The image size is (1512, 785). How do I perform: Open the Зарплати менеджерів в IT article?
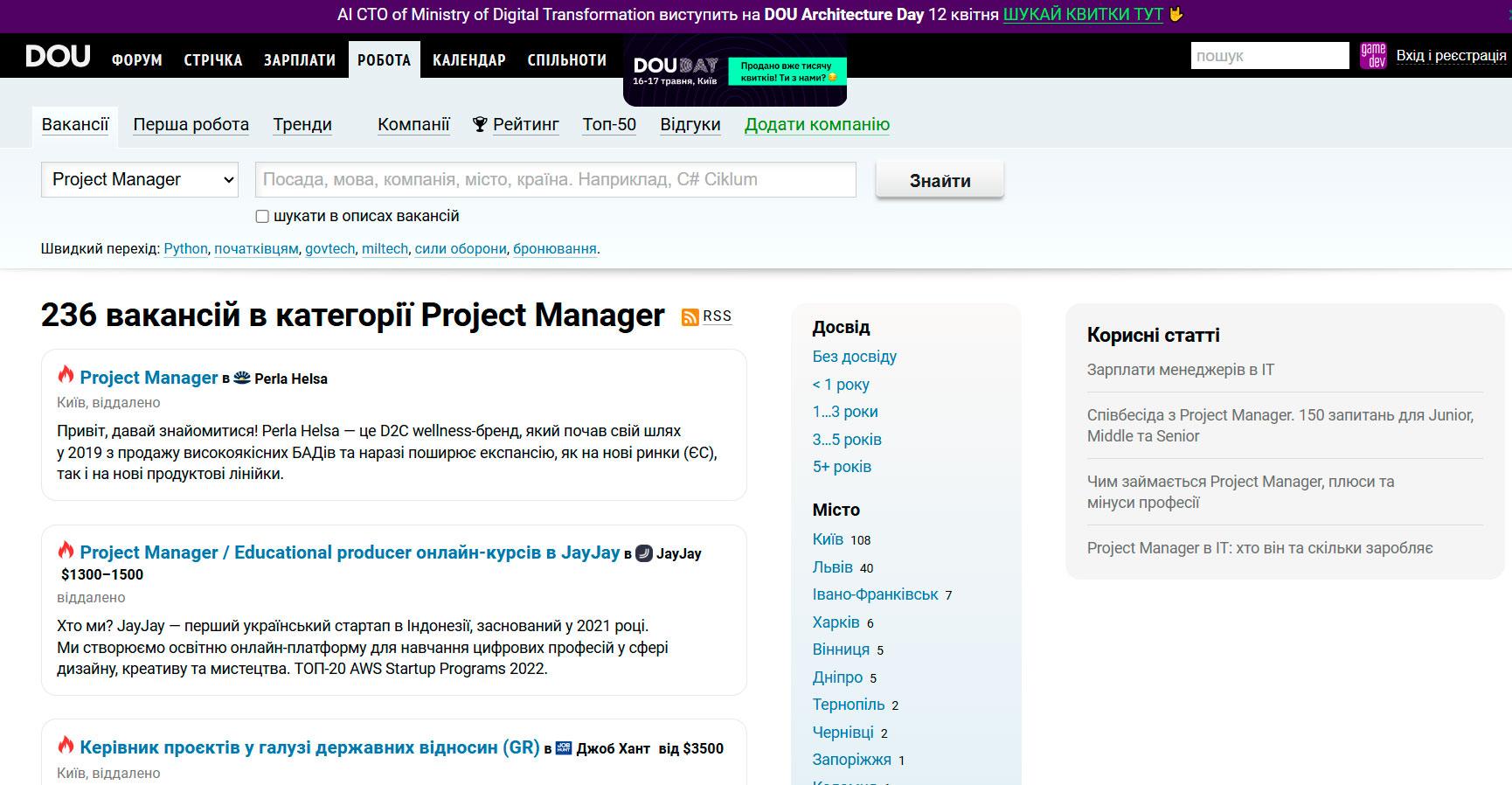(x=1181, y=370)
